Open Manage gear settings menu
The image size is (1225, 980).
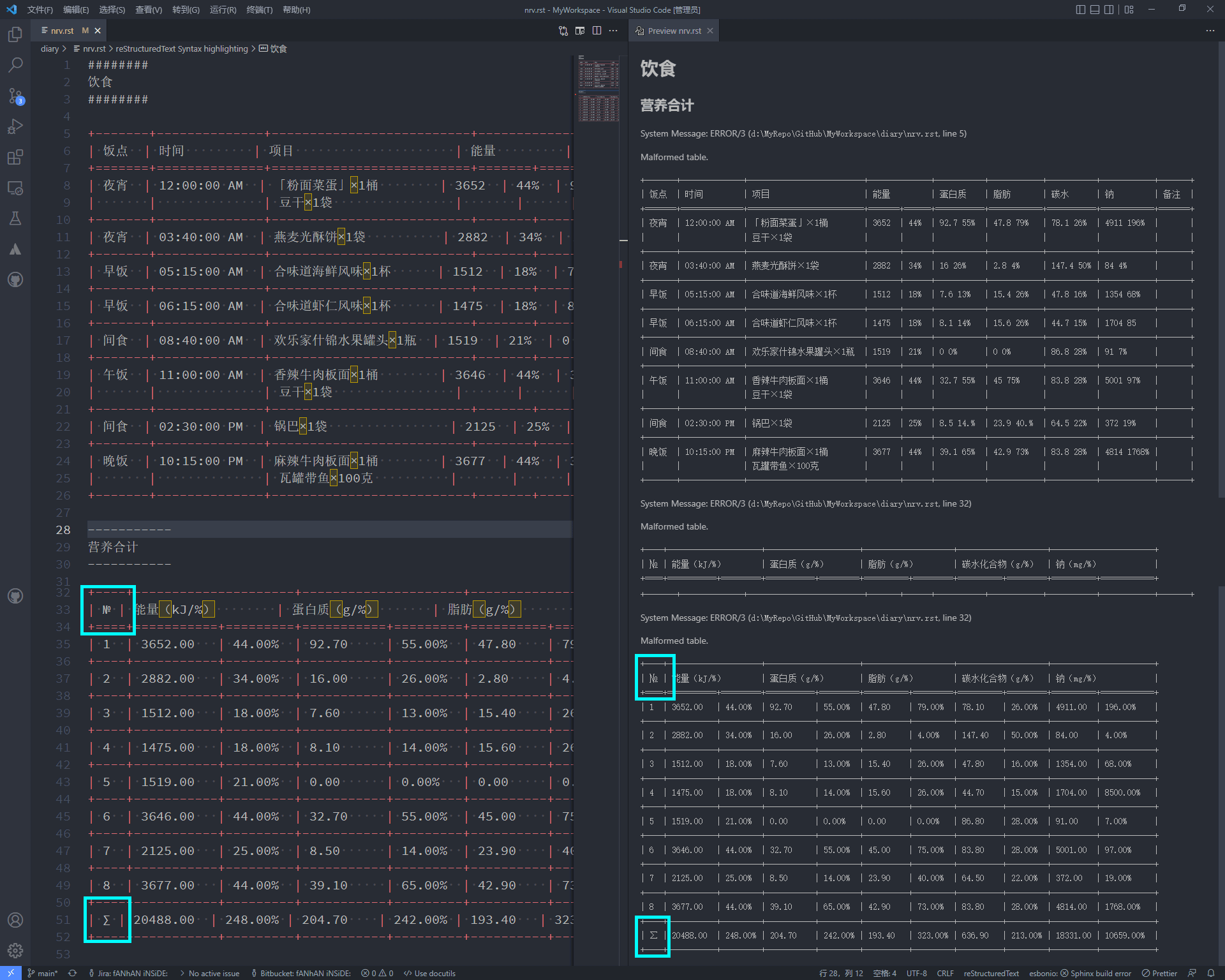tap(15, 951)
